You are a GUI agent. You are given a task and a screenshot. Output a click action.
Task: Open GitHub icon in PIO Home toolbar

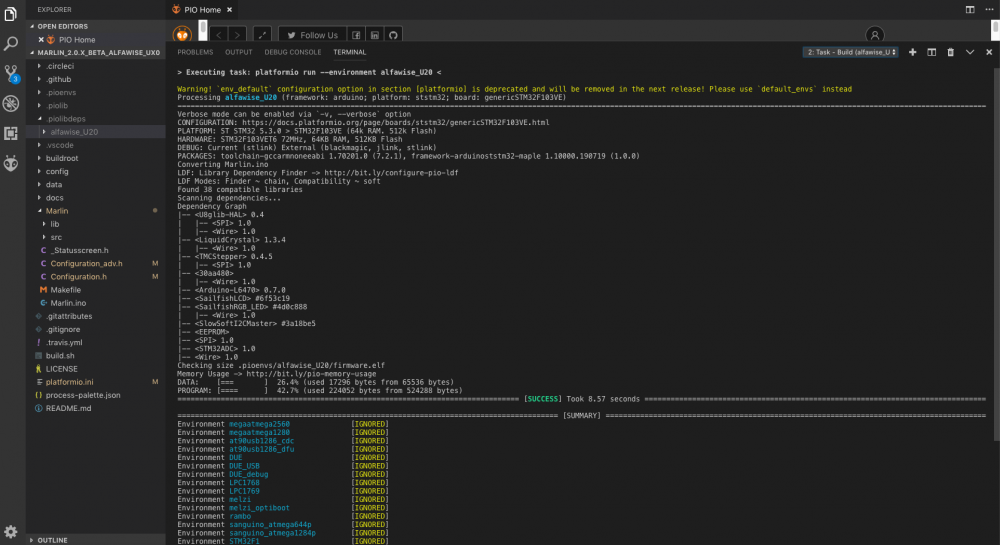(x=393, y=35)
